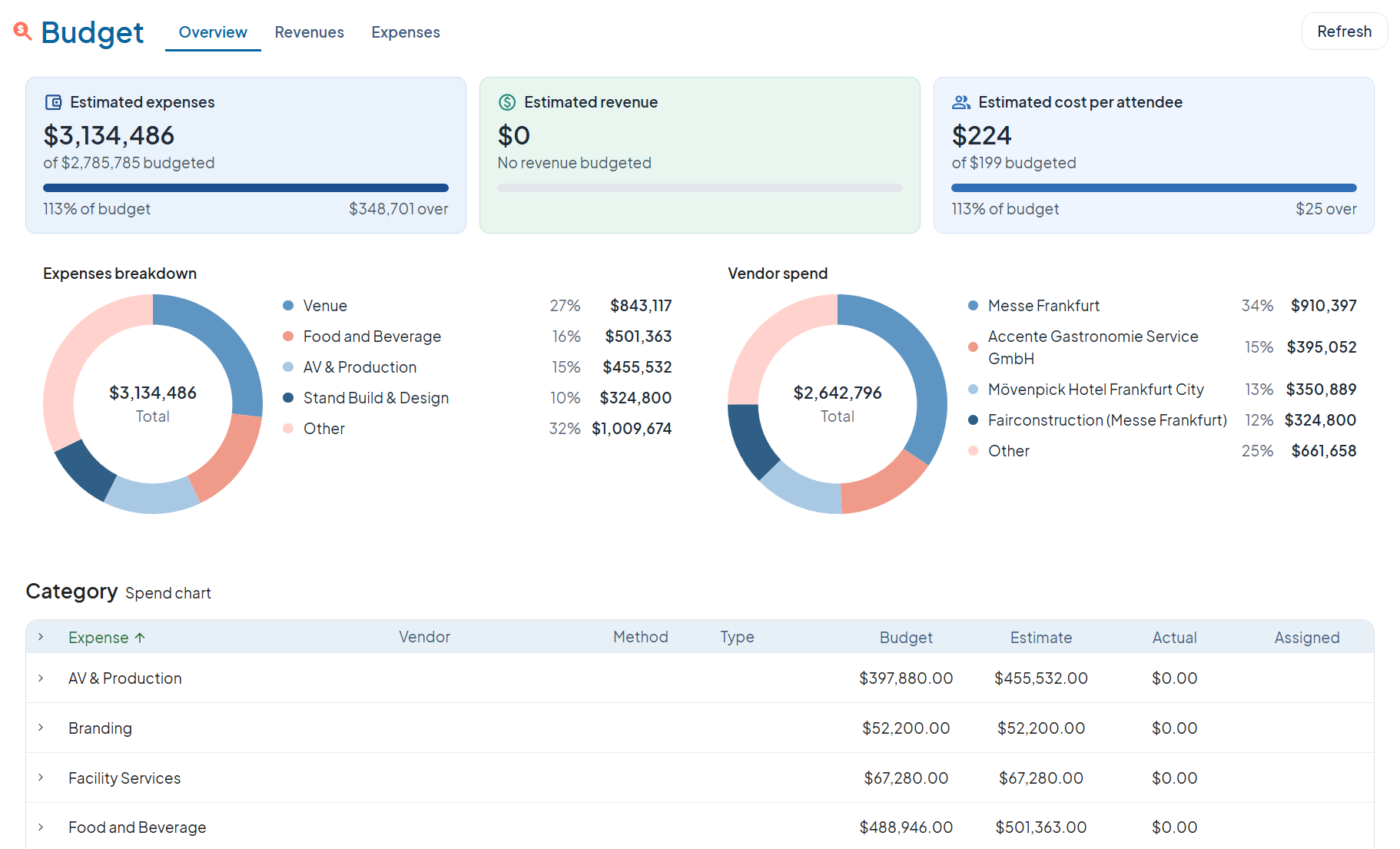Switch to the Overview tab
Screen dimensions: 1400x849
click(213, 32)
